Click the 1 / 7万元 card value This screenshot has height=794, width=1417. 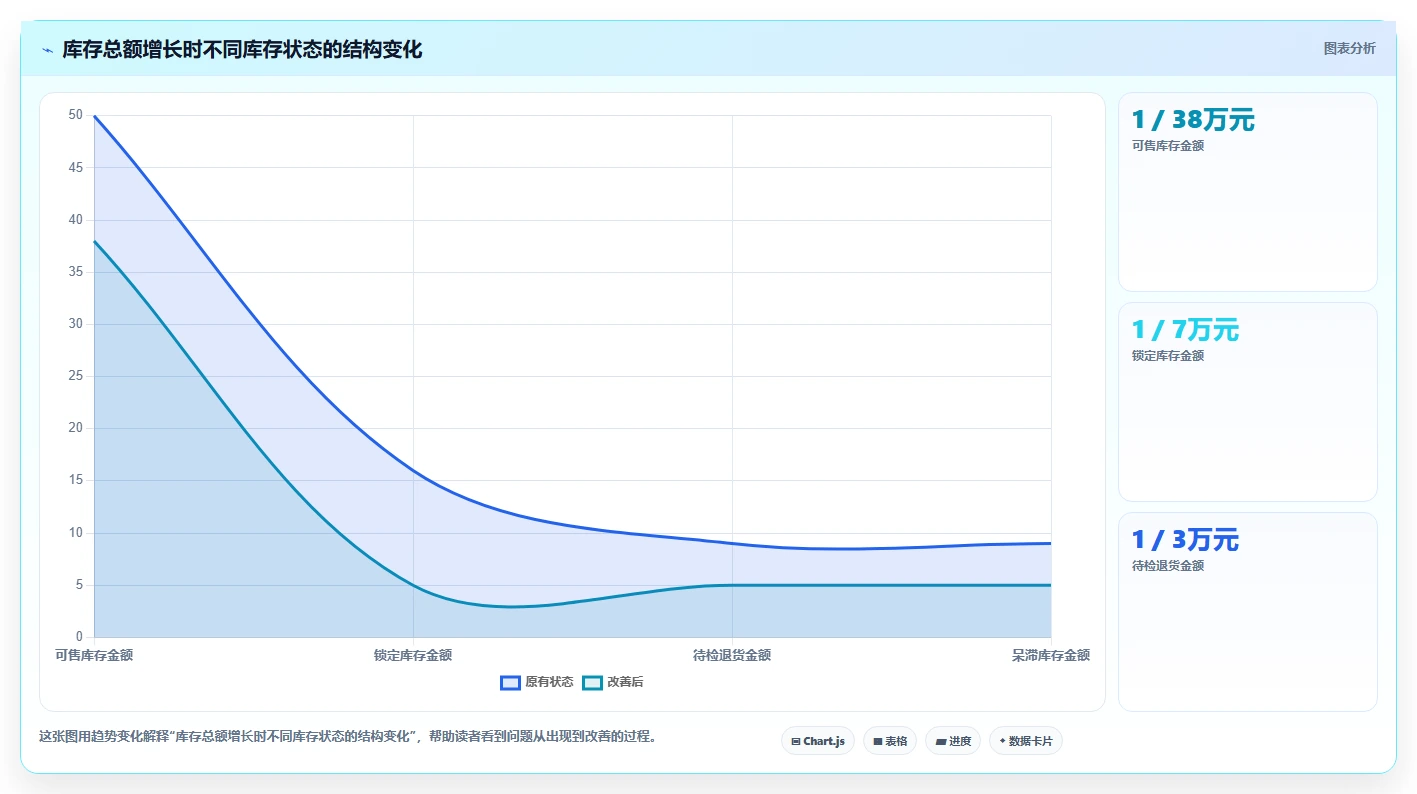click(1185, 330)
